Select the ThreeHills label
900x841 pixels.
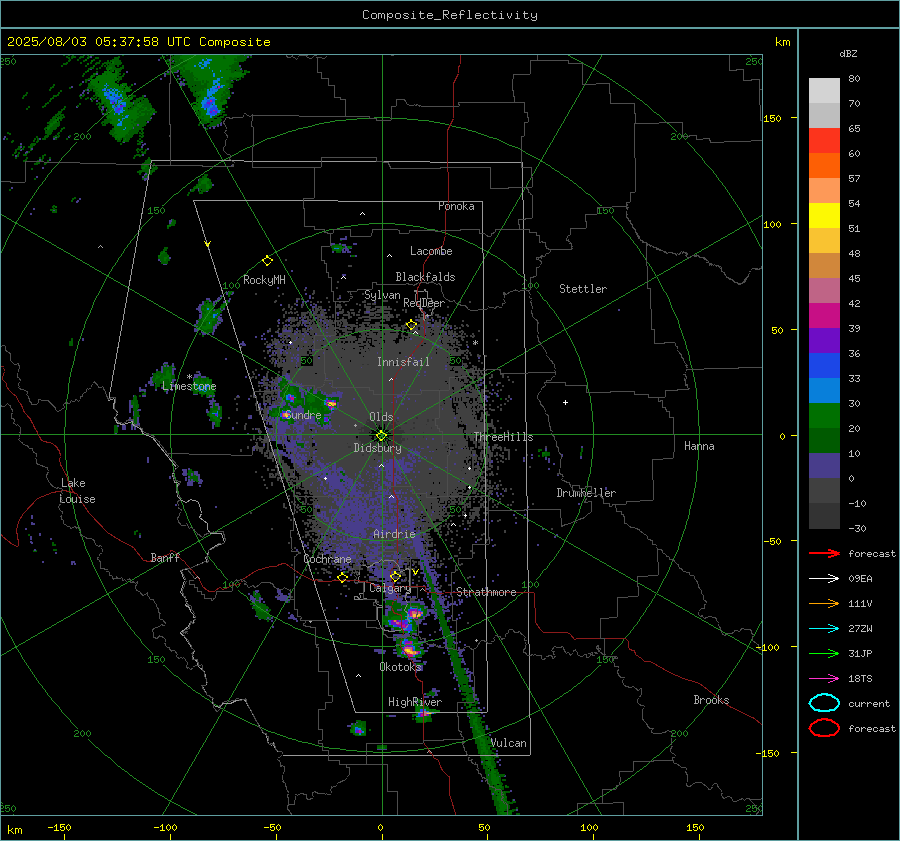coord(503,437)
